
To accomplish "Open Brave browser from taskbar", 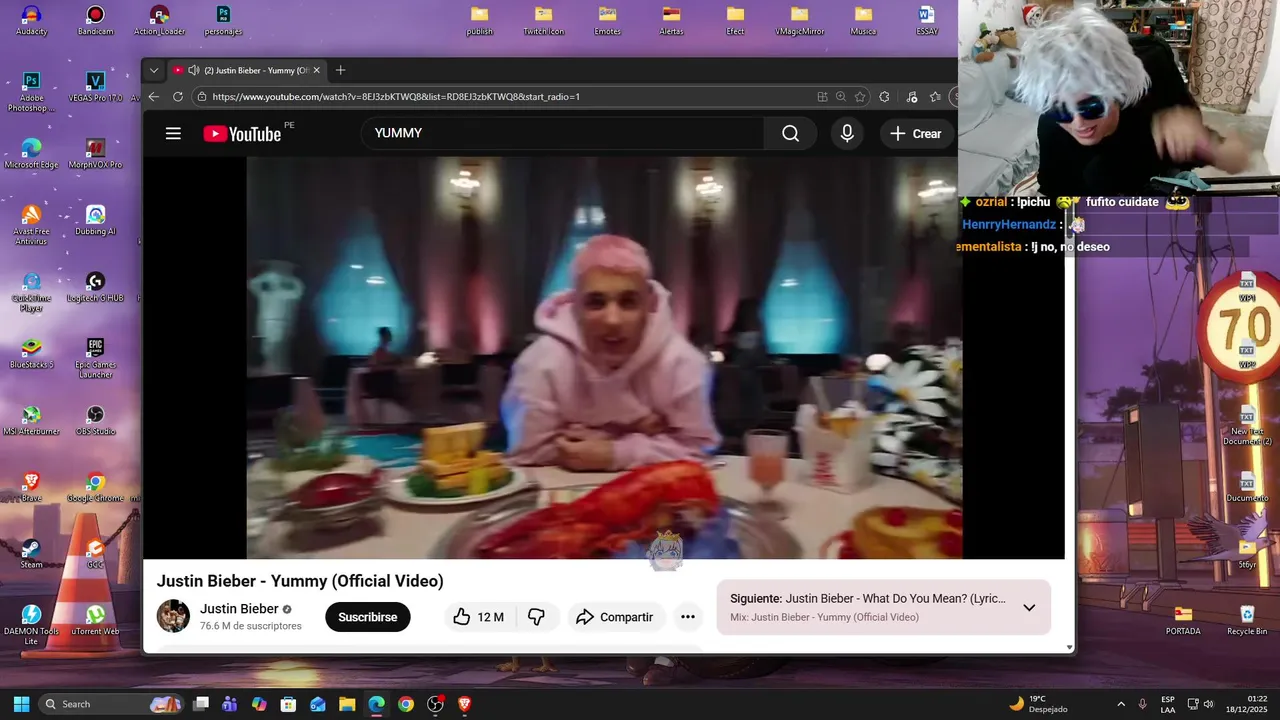I will pyautogui.click(x=464, y=704).
